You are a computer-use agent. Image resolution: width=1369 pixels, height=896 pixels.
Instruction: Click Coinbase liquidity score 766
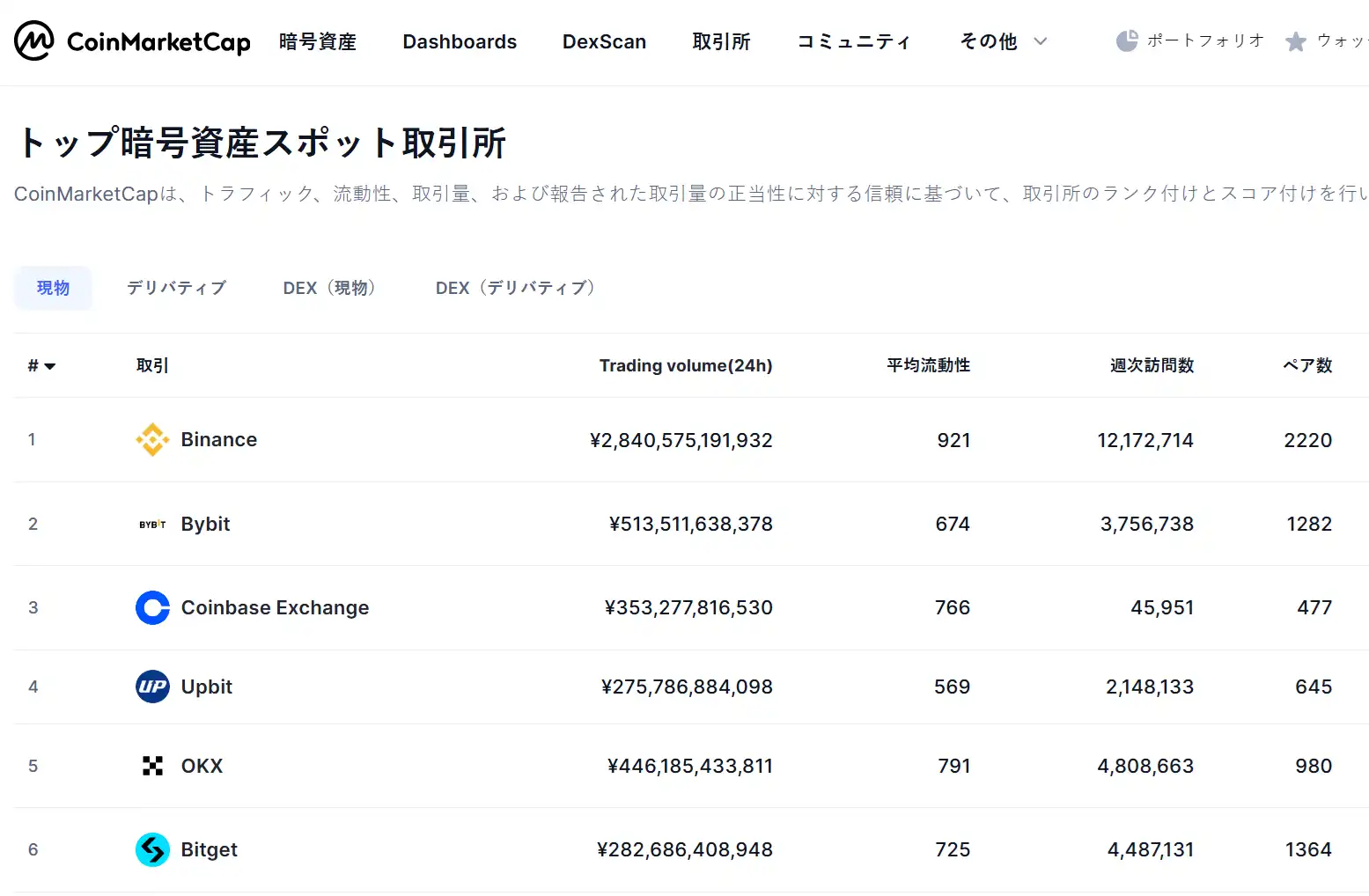(x=953, y=607)
